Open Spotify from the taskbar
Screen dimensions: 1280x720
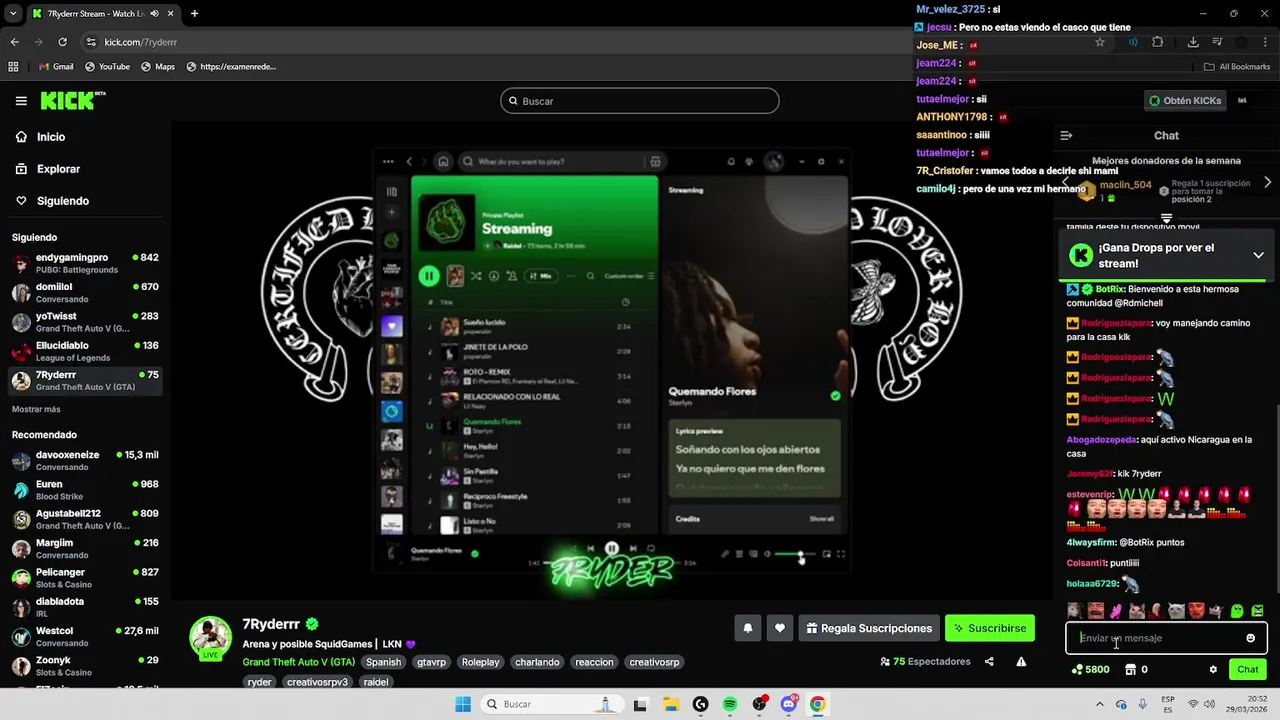730,704
